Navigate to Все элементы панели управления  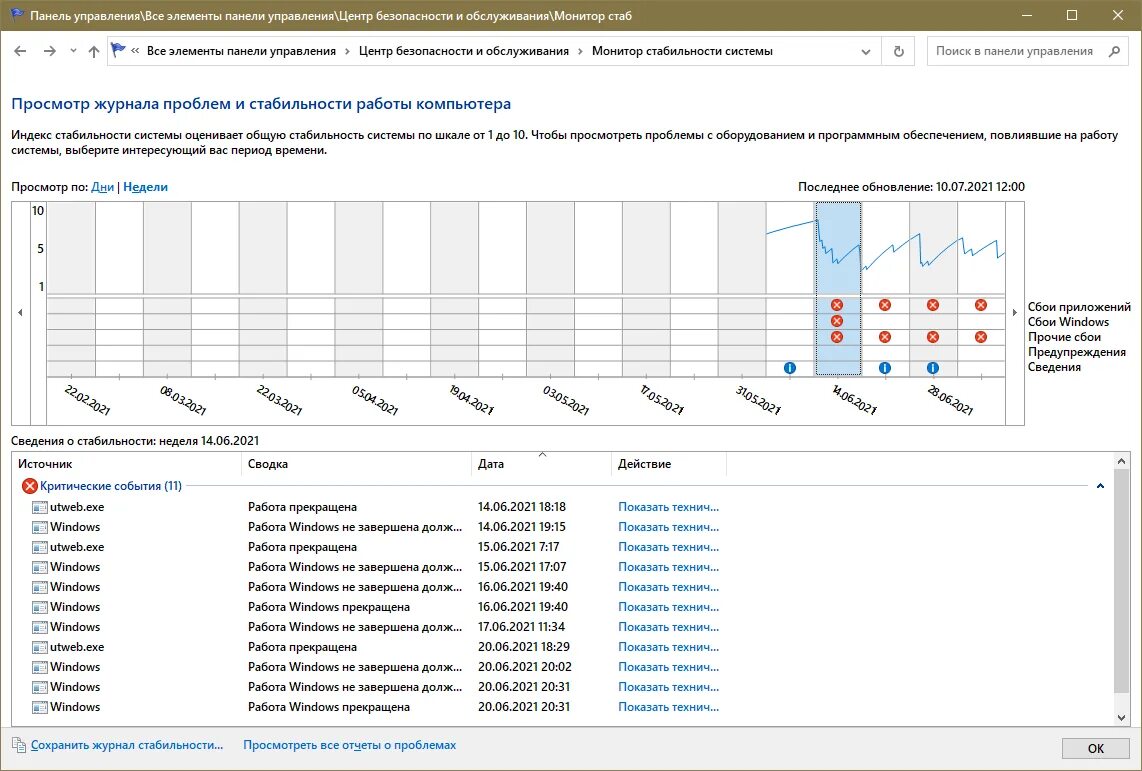tap(243, 50)
